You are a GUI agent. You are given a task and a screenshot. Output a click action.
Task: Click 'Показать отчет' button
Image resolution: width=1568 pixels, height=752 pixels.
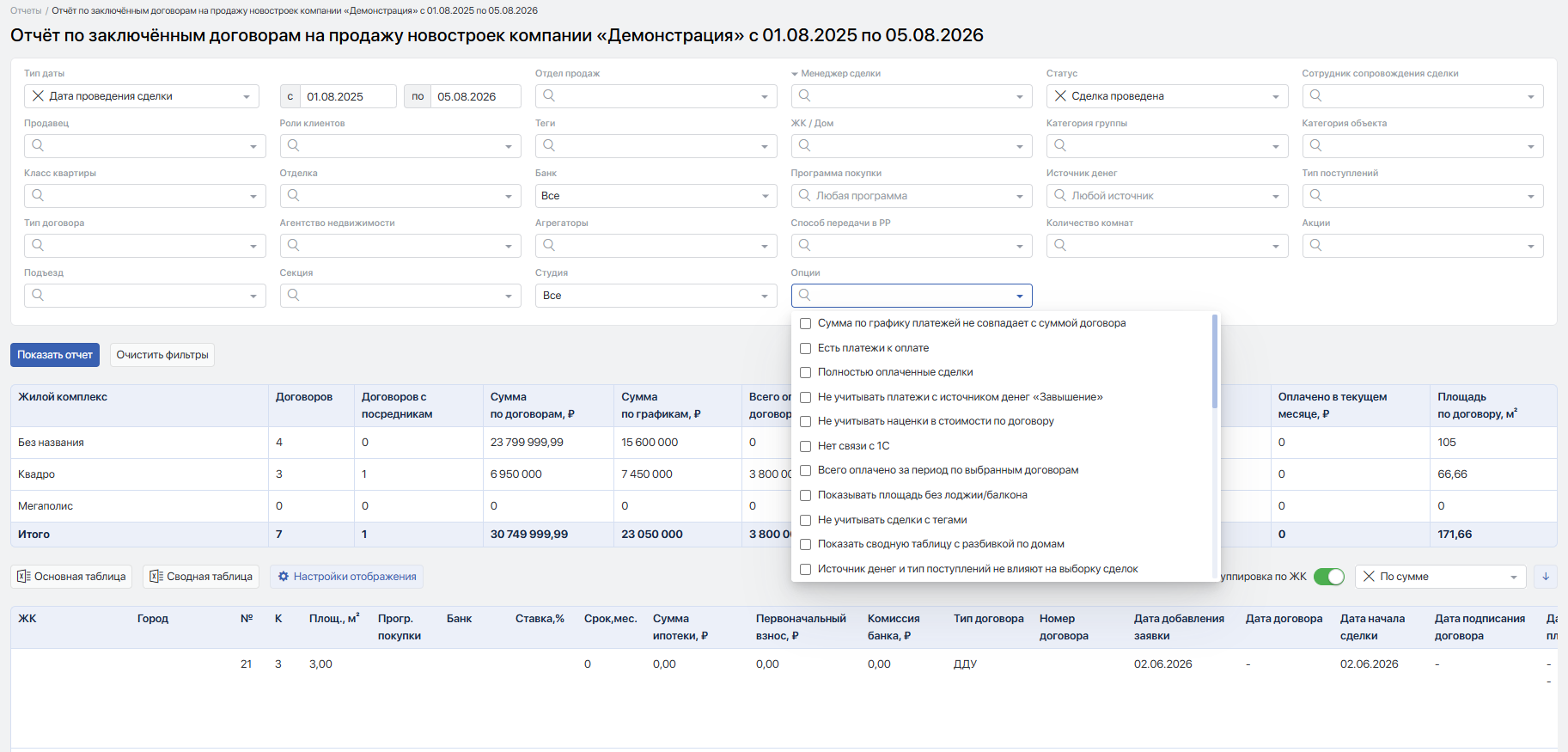point(55,355)
